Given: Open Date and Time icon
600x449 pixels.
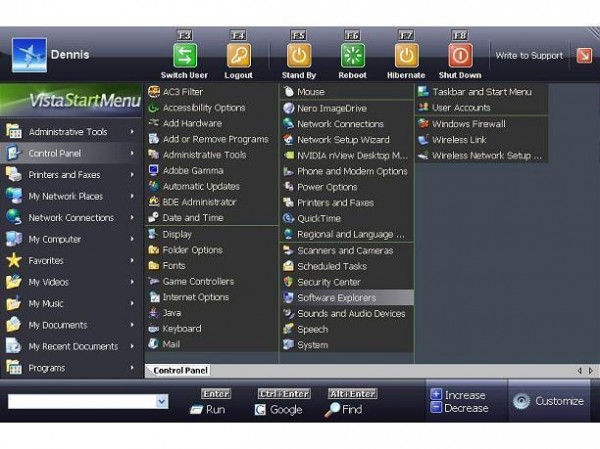Looking at the screenshot, I should pos(154,217).
